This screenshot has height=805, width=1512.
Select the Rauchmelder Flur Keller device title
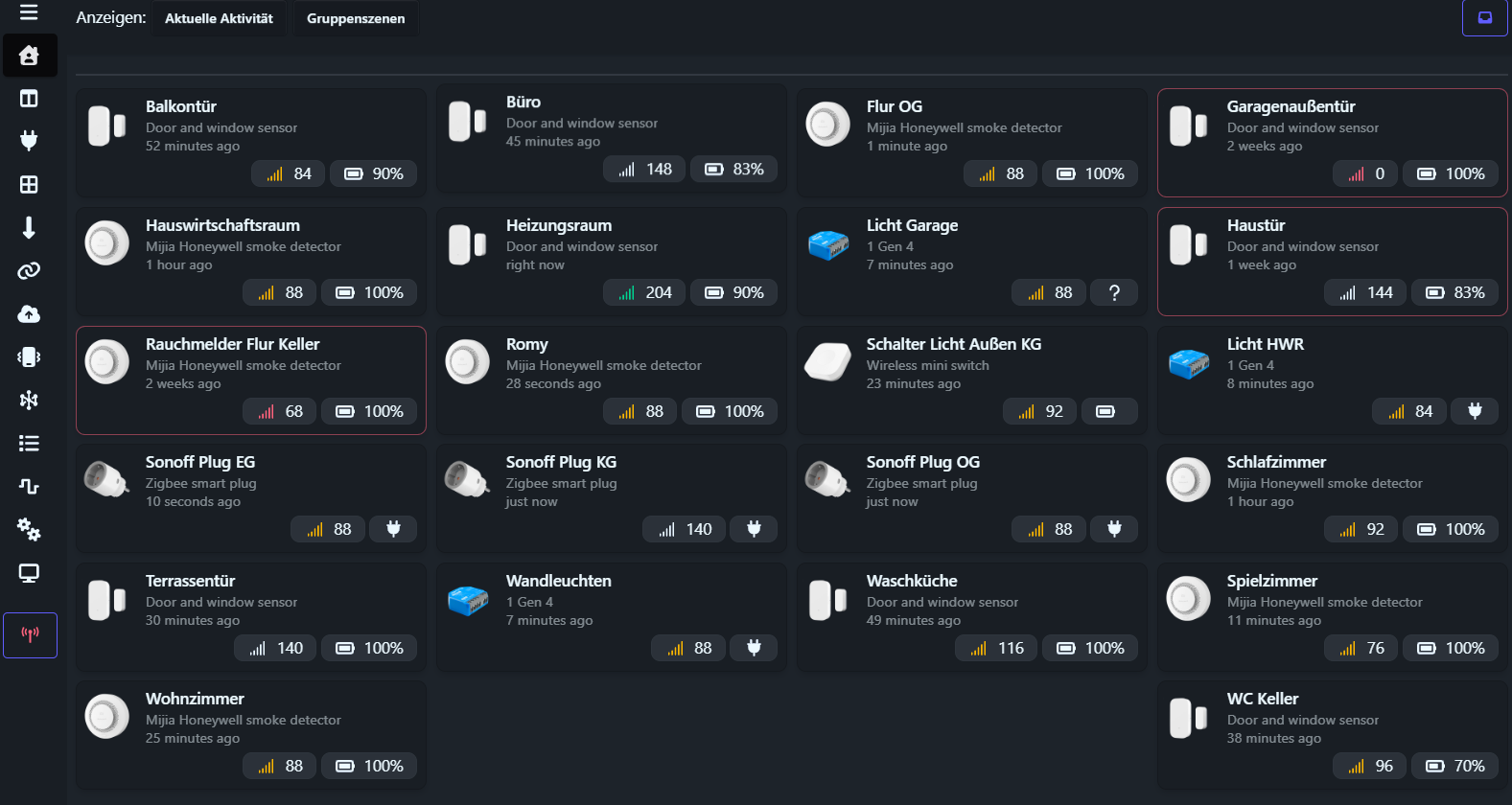232,344
